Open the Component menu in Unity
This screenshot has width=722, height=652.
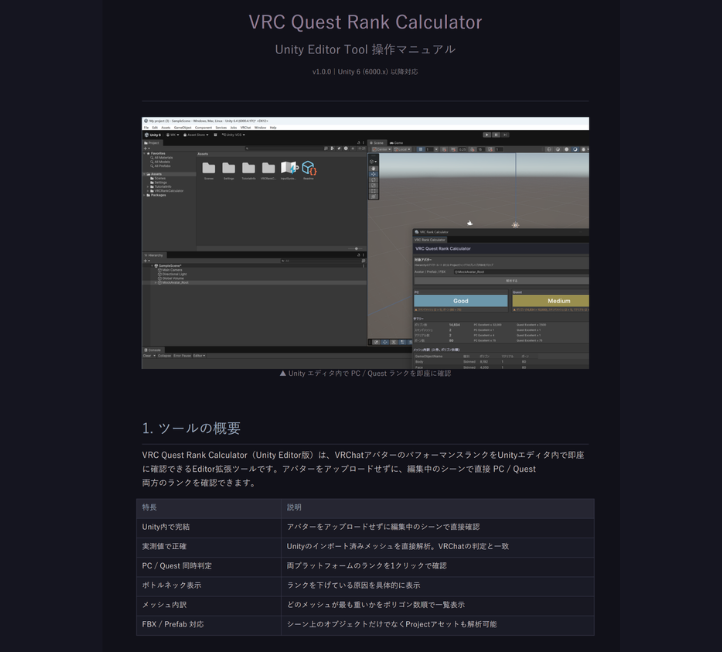204,127
